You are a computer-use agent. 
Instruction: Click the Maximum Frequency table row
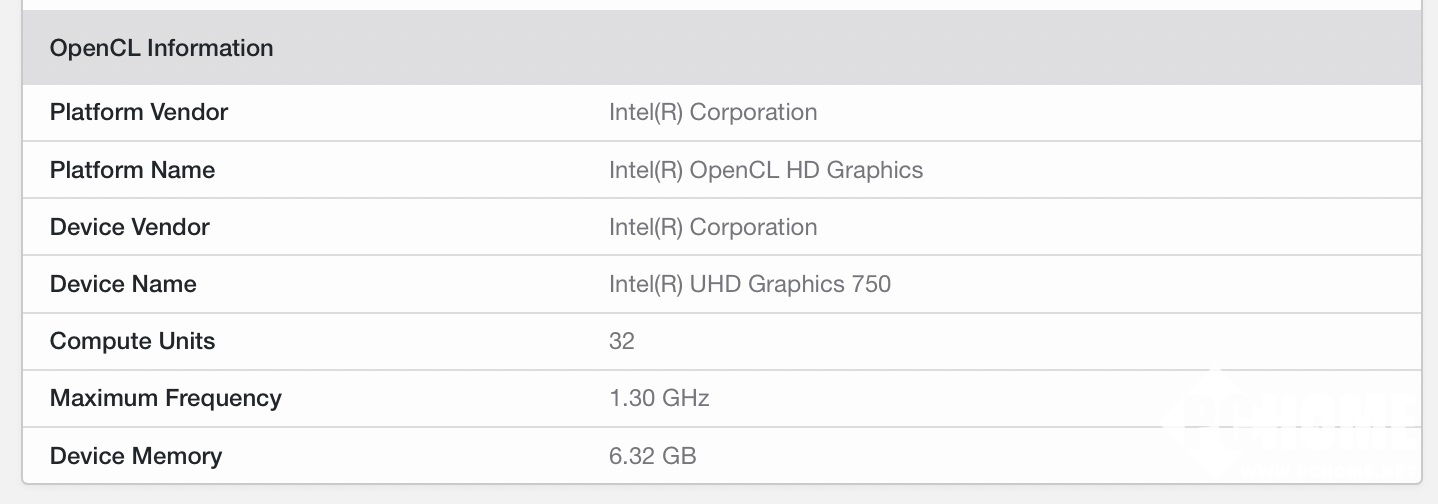click(721, 398)
